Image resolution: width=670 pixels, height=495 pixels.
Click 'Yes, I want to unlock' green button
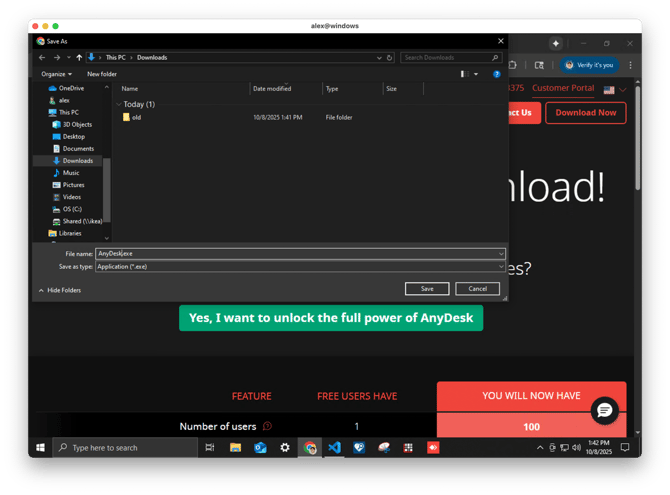(331, 318)
